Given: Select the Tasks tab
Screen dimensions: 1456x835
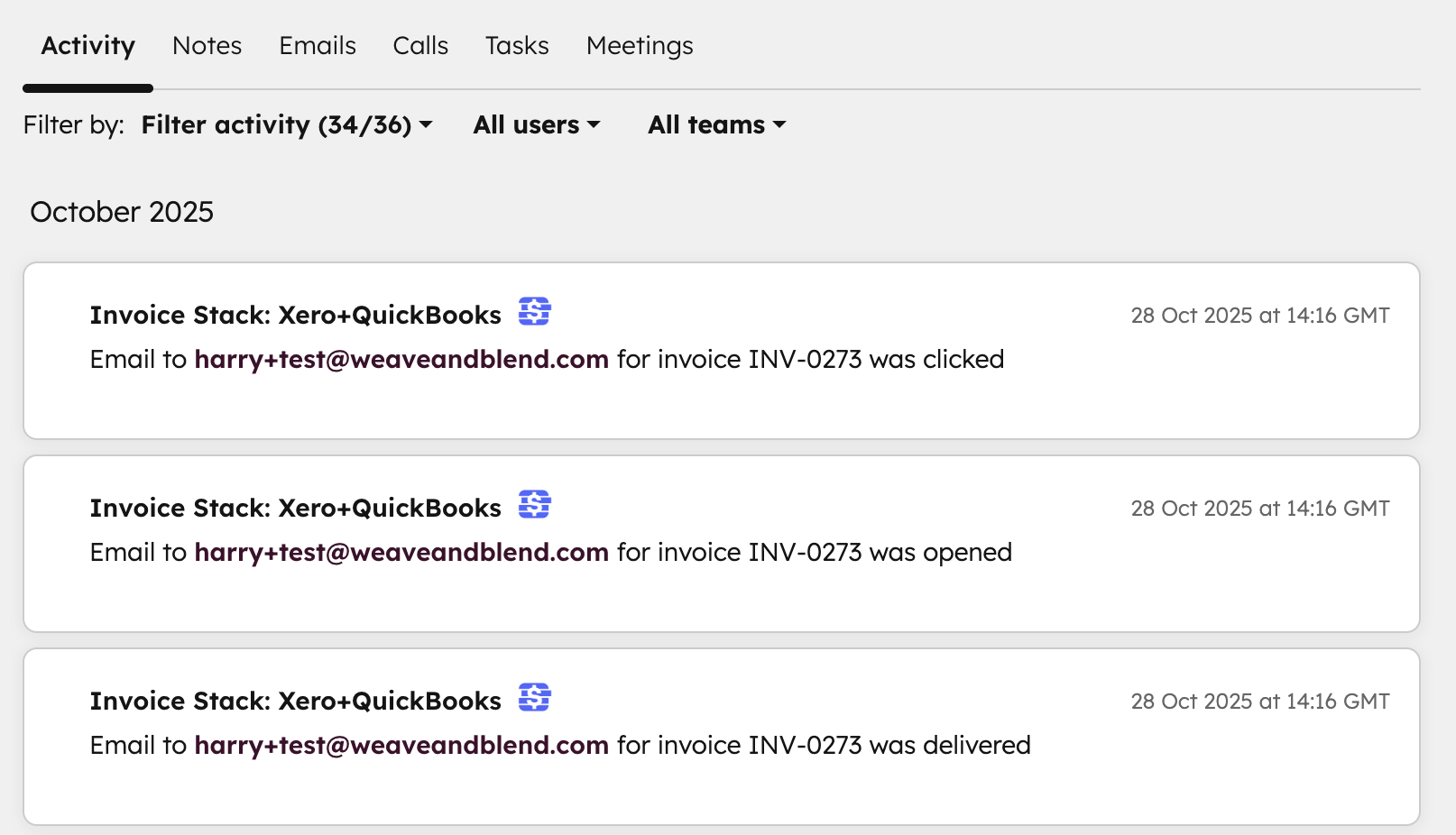Looking at the screenshot, I should click(517, 46).
